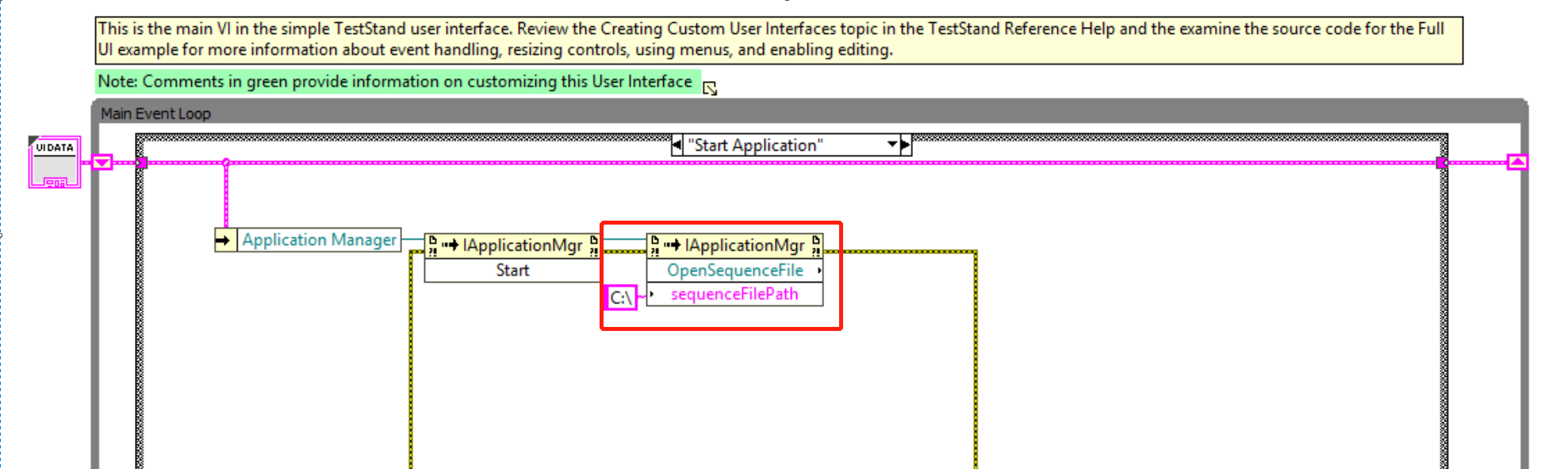This screenshot has height=469, width=1568.
Task: Click the right output tunnel of case structure
Action: 1442,163
